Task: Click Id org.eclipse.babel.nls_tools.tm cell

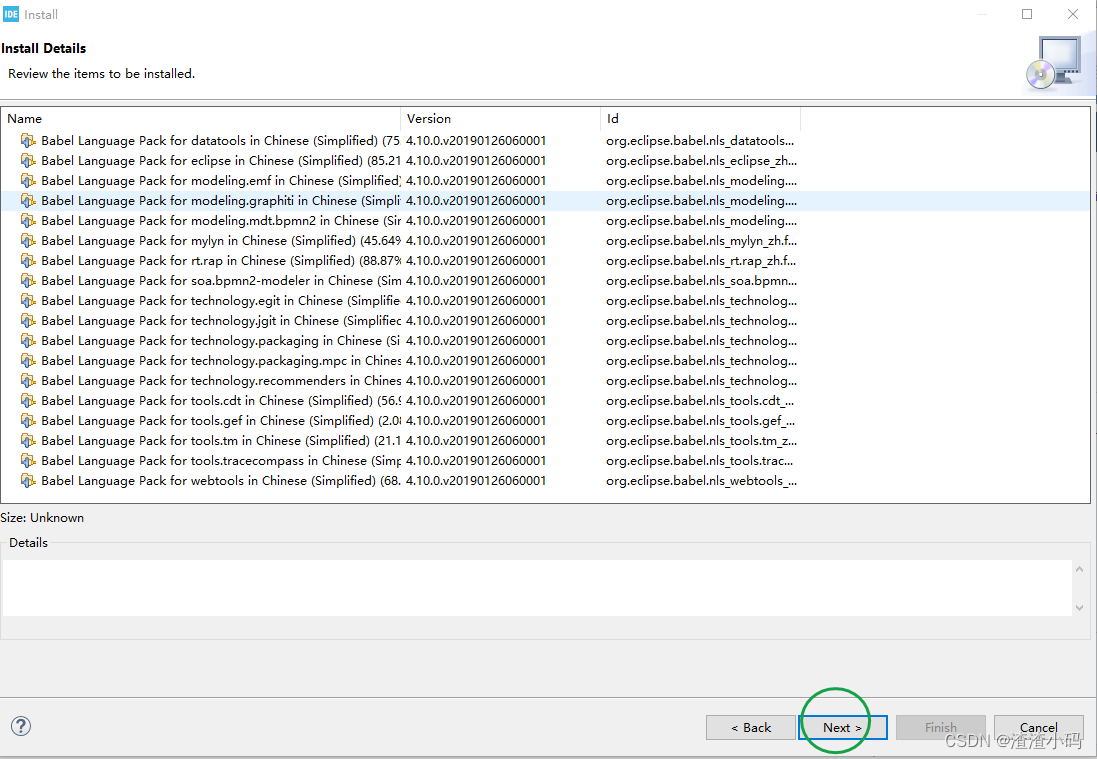Action: 701,441
